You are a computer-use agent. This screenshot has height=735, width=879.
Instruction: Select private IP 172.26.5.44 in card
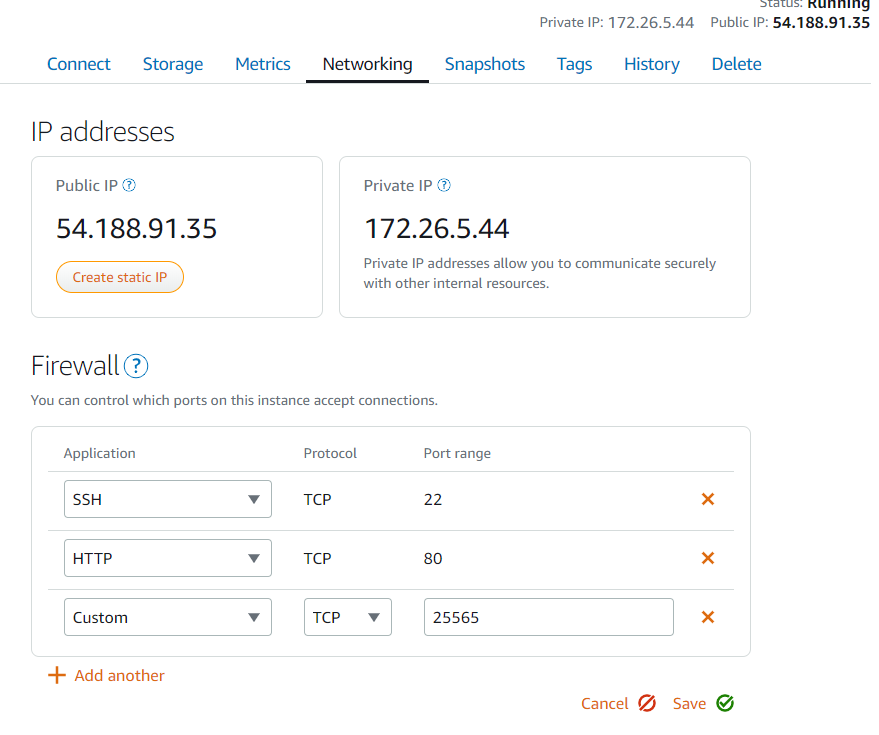(x=437, y=229)
